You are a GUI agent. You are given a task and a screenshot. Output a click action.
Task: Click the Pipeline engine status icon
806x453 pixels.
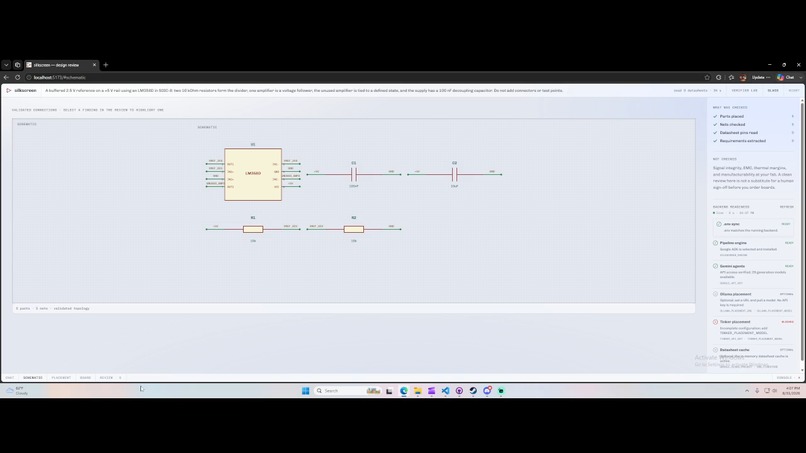coord(716,243)
